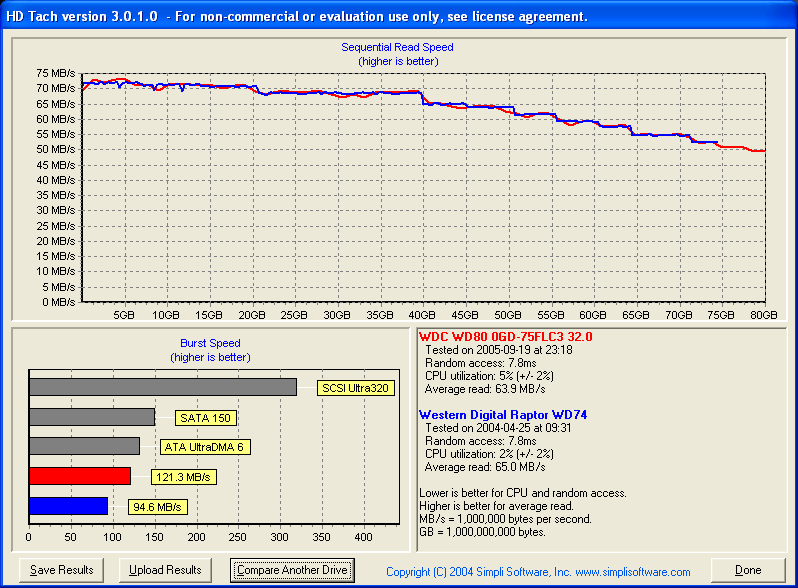Click the Save Results button
This screenshot has height=588, width=798.
(x=61, y=570)
